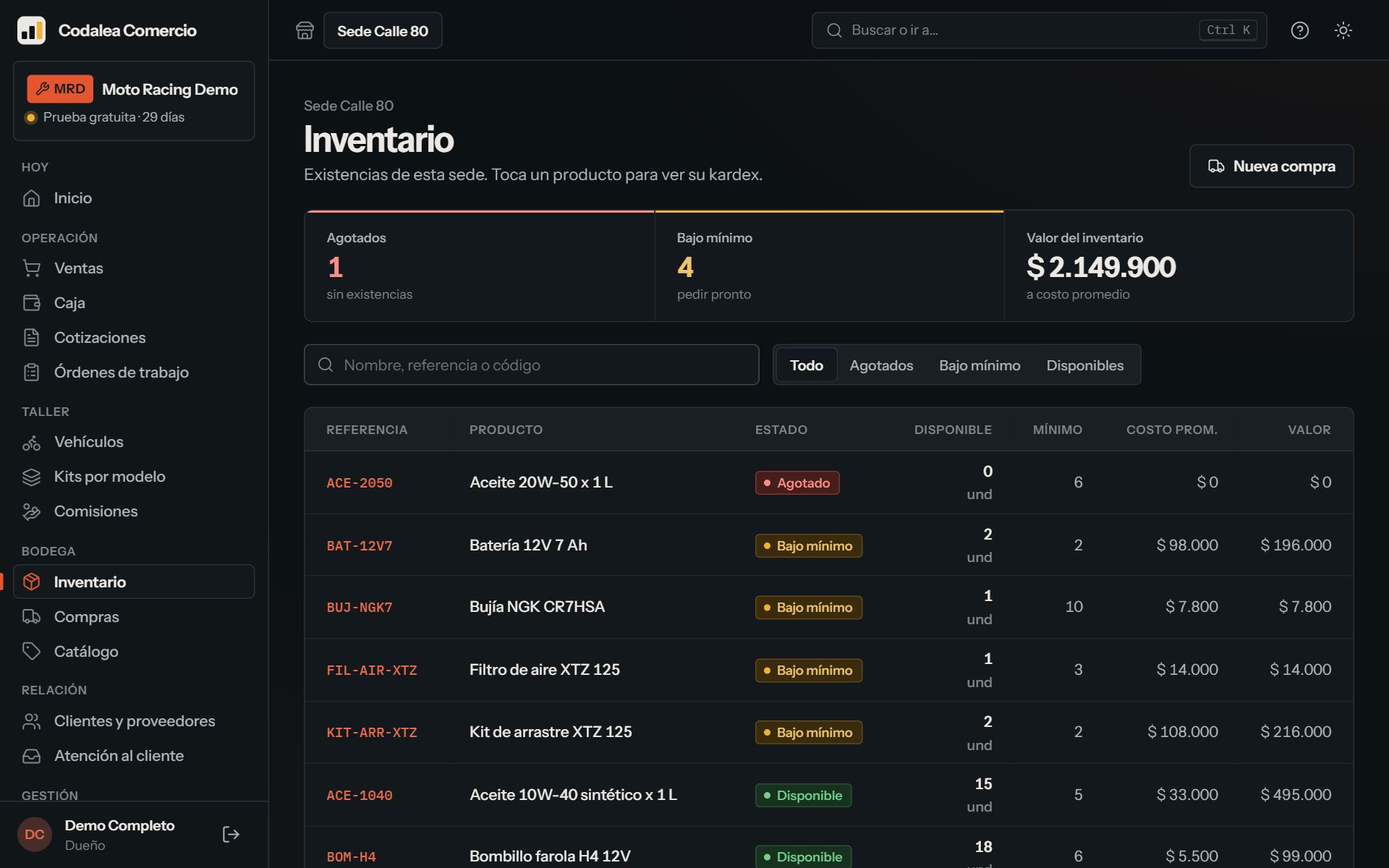Log out using the exit icon
The image size is (1389, 868).
(231, 835)
